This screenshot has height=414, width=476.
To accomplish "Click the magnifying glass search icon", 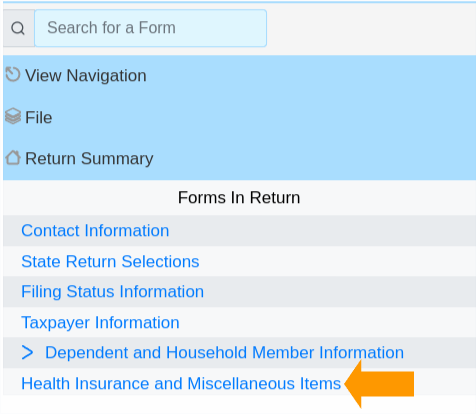I will 18,28.
